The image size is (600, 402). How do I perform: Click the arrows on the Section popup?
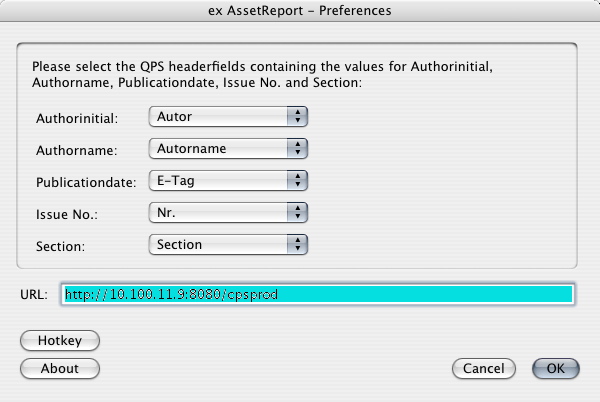(297, 245)
